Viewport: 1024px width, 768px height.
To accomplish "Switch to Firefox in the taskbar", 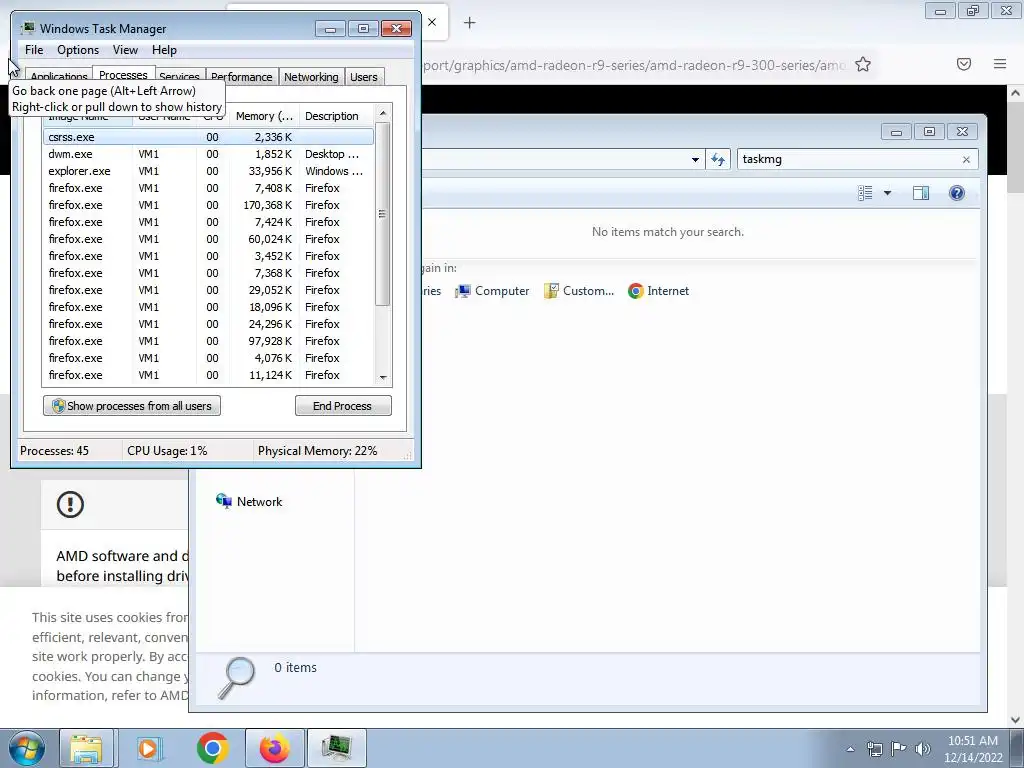I will [275, 748].
